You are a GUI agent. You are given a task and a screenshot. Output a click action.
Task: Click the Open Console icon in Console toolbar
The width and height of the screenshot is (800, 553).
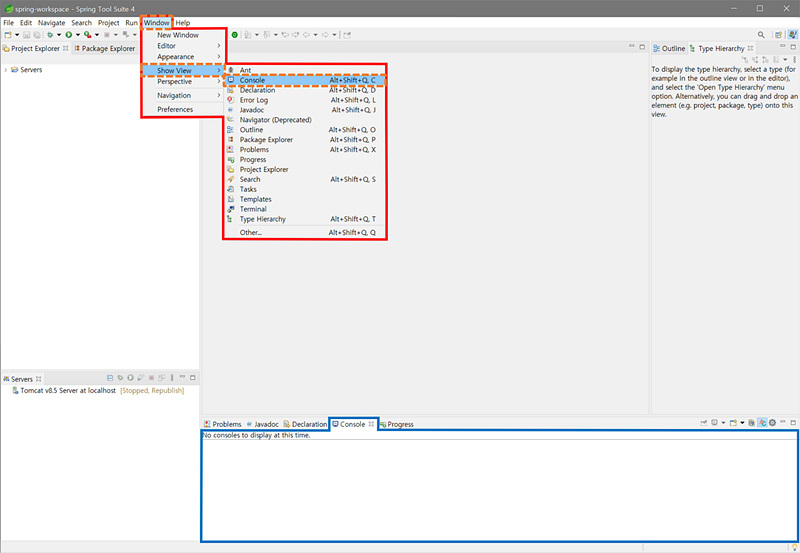tap(733, 422)
